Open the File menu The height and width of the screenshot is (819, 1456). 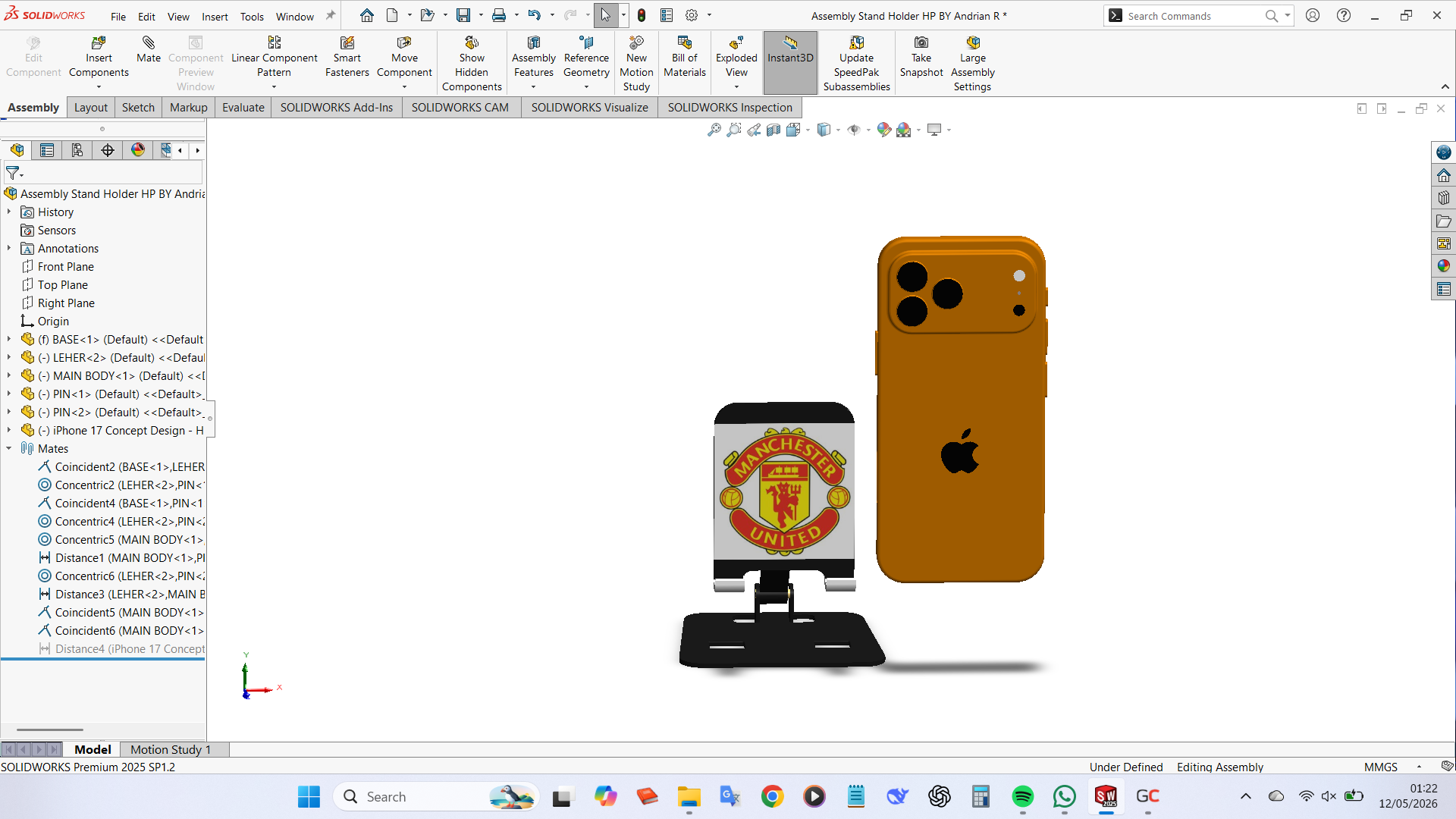118,17
